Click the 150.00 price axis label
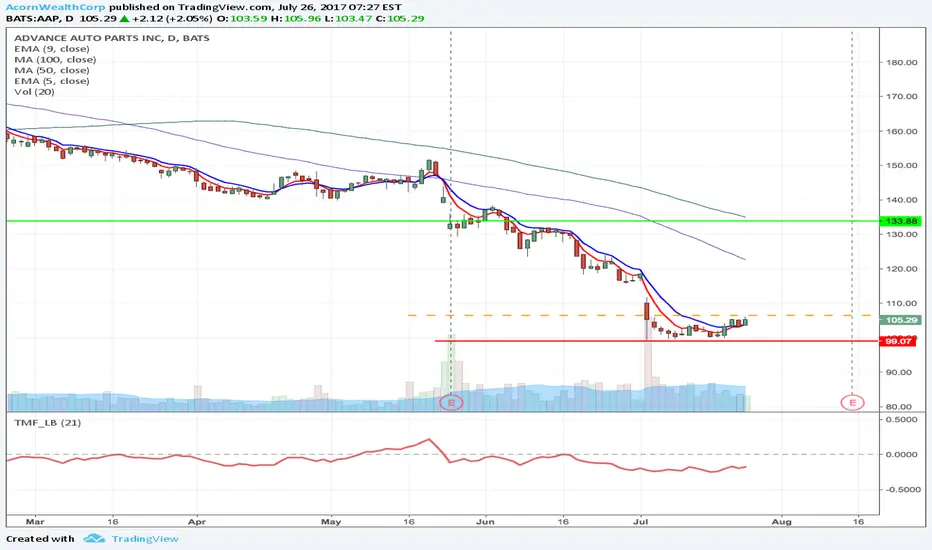 (902, 165)
